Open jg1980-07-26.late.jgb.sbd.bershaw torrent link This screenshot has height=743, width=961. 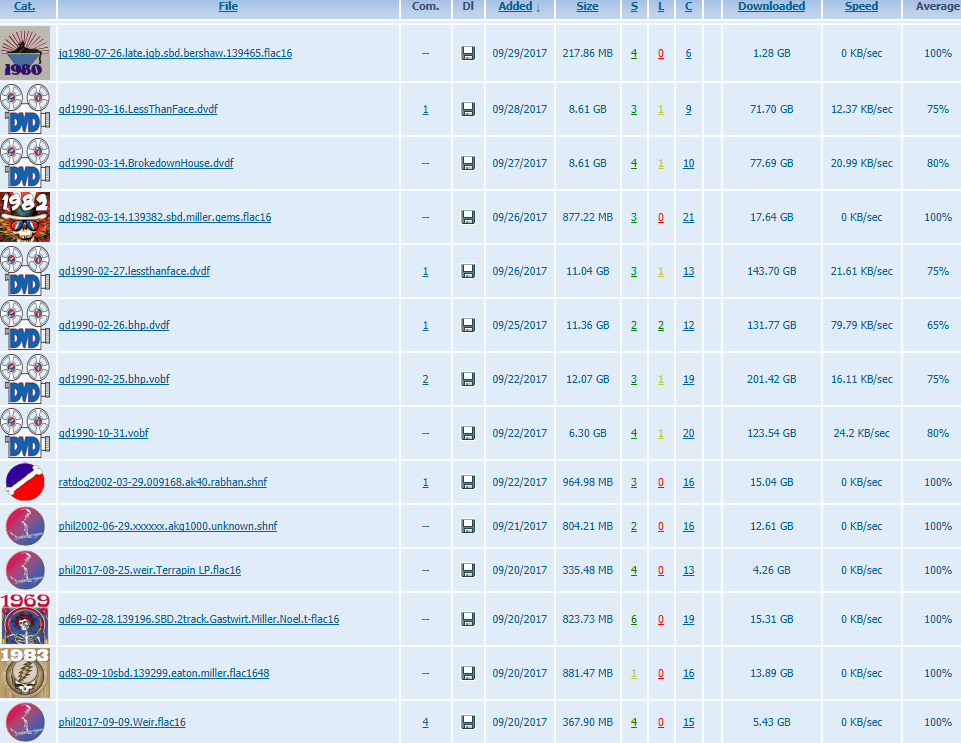(x=175, y=53)
